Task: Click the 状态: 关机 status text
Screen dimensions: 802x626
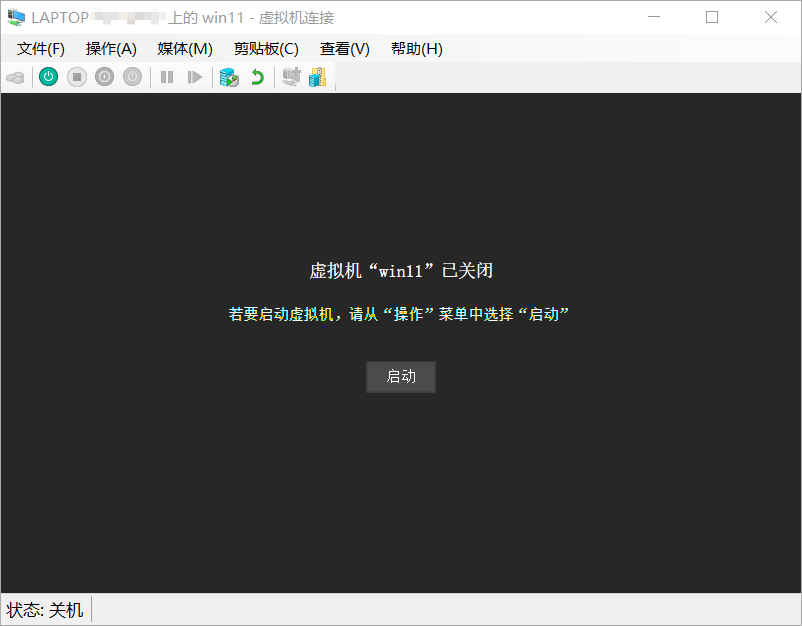Action: pyautogui.click(x=44, y=610)
